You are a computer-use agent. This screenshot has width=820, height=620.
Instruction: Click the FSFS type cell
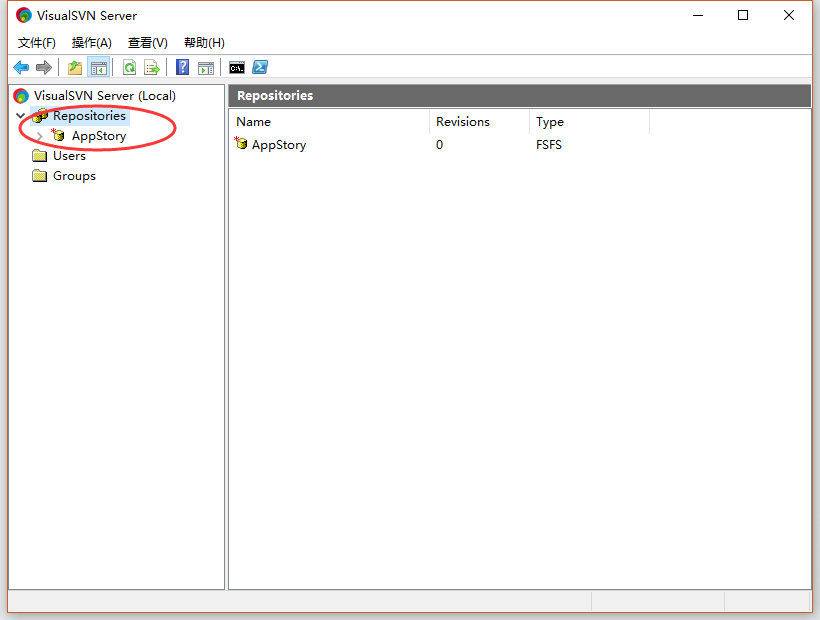coord(549,145)
